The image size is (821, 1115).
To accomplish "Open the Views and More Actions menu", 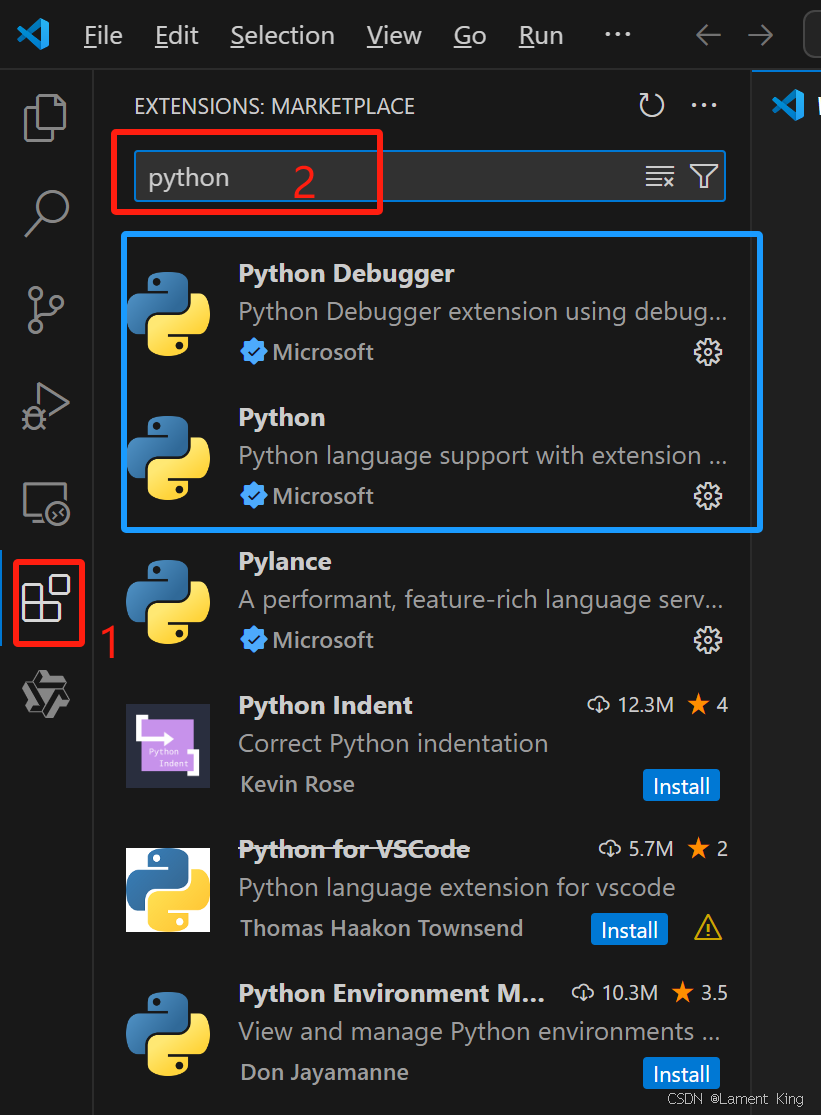I will [704, 105].
